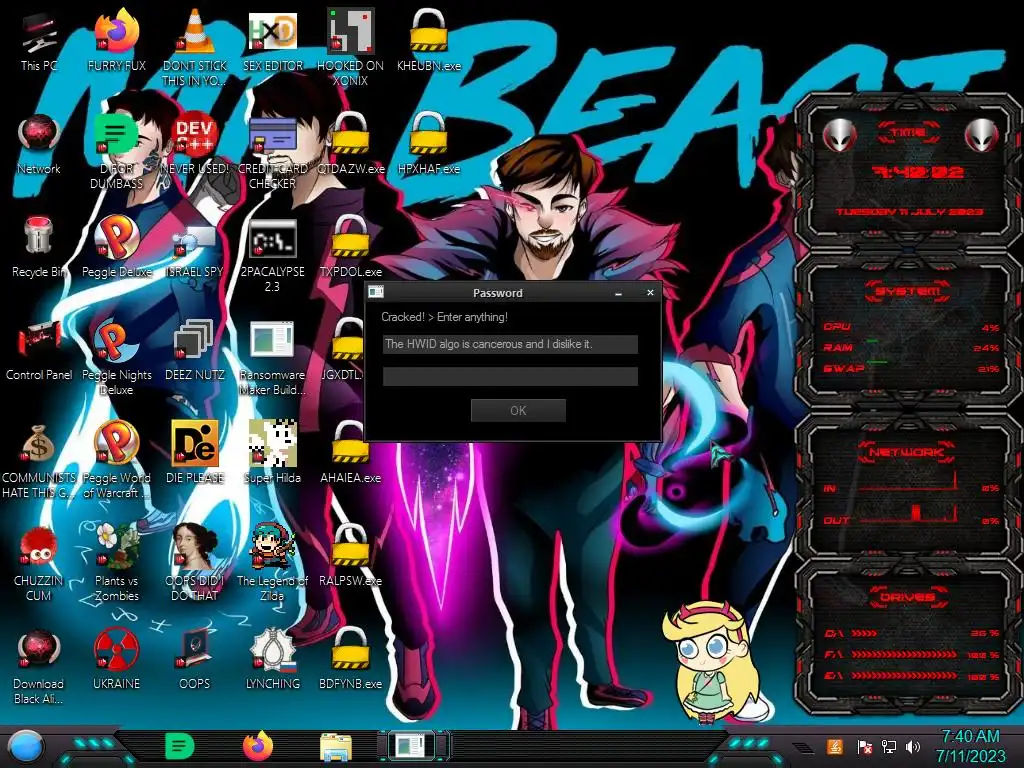This screenshot has width=1024, height=768.
Task: Click the HWID algo text field
Action: pos(510,344)
